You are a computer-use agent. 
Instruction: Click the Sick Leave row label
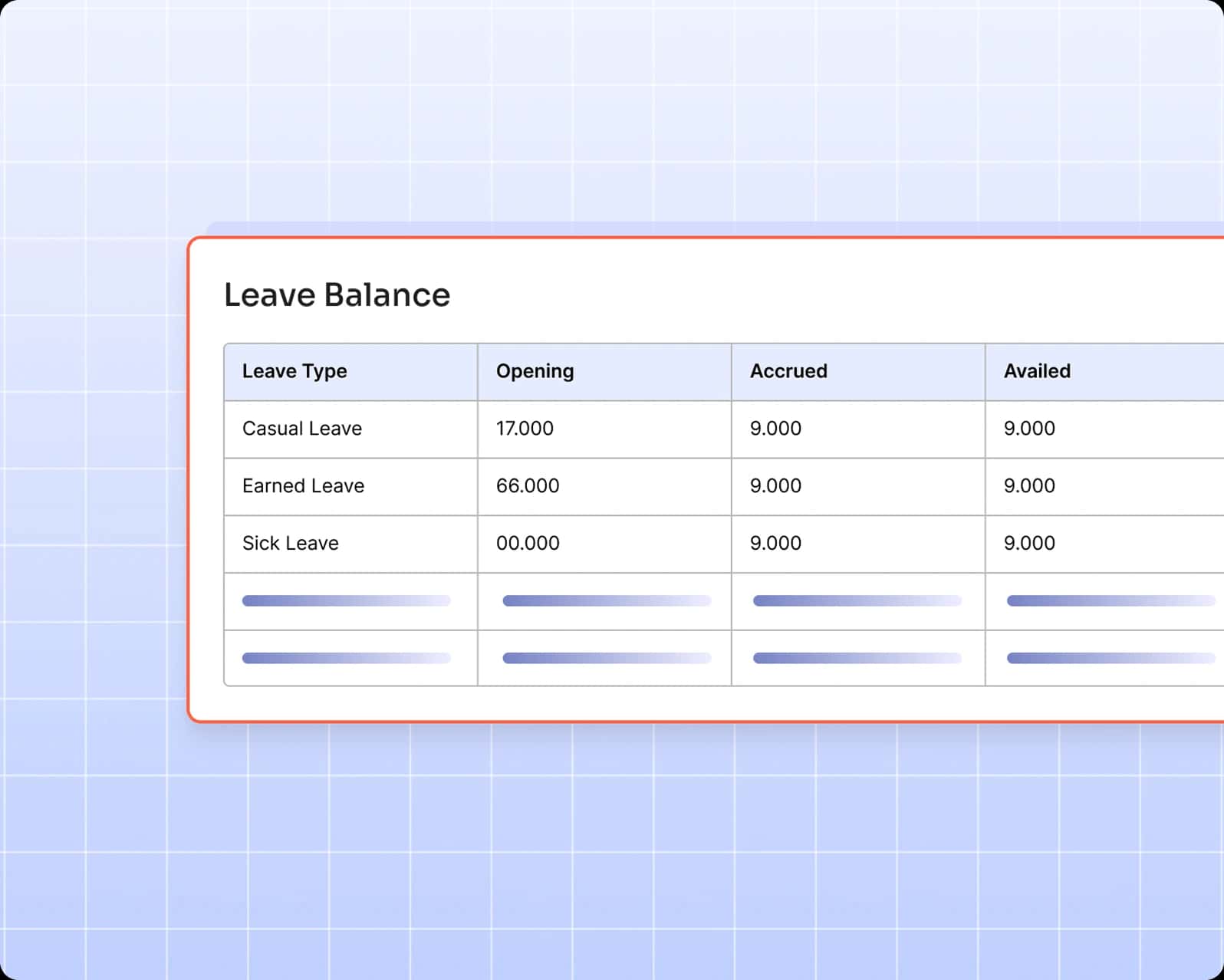[x=290, y=544]
